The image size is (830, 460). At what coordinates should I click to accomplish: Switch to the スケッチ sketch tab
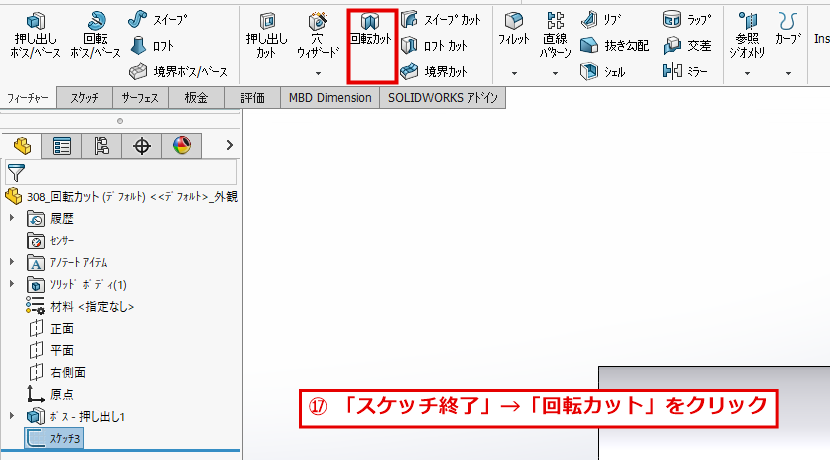pos(84,98)
